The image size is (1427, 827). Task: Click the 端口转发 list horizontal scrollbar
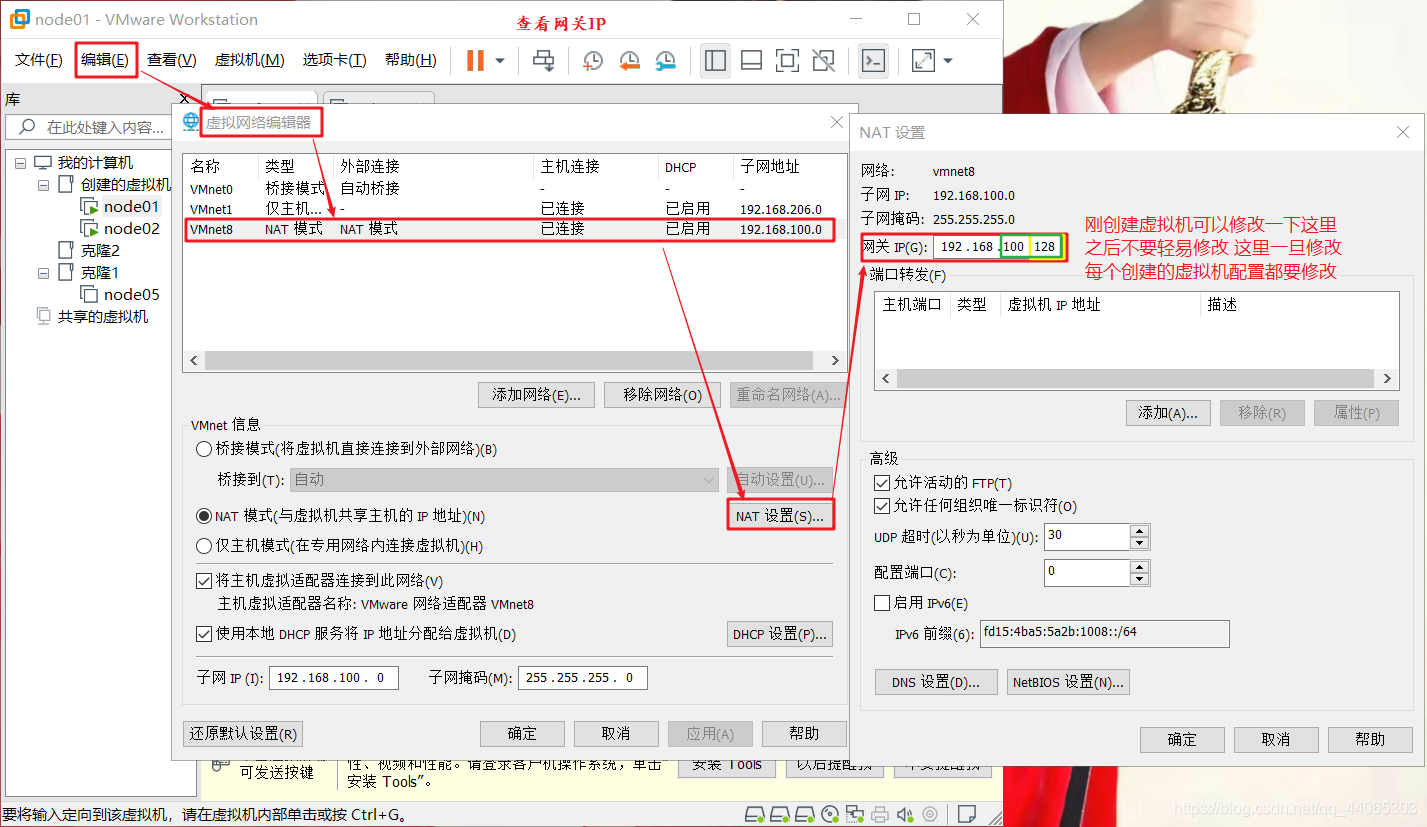[x=1135, y=379]
